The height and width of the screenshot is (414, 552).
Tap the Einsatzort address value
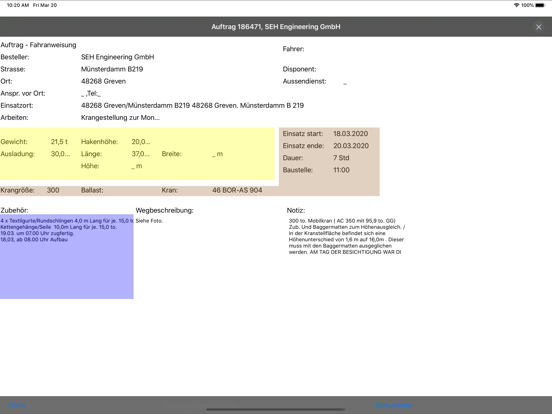(192, 106)
